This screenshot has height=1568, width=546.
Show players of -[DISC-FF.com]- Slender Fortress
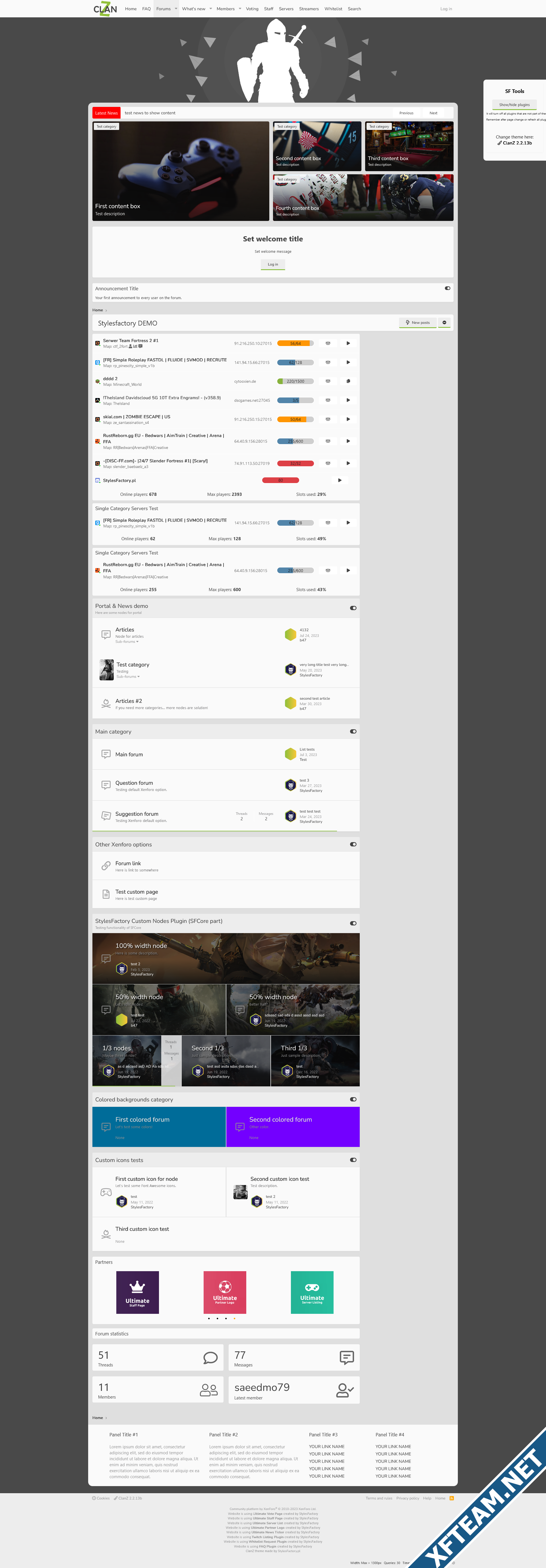tap(328, 463)
